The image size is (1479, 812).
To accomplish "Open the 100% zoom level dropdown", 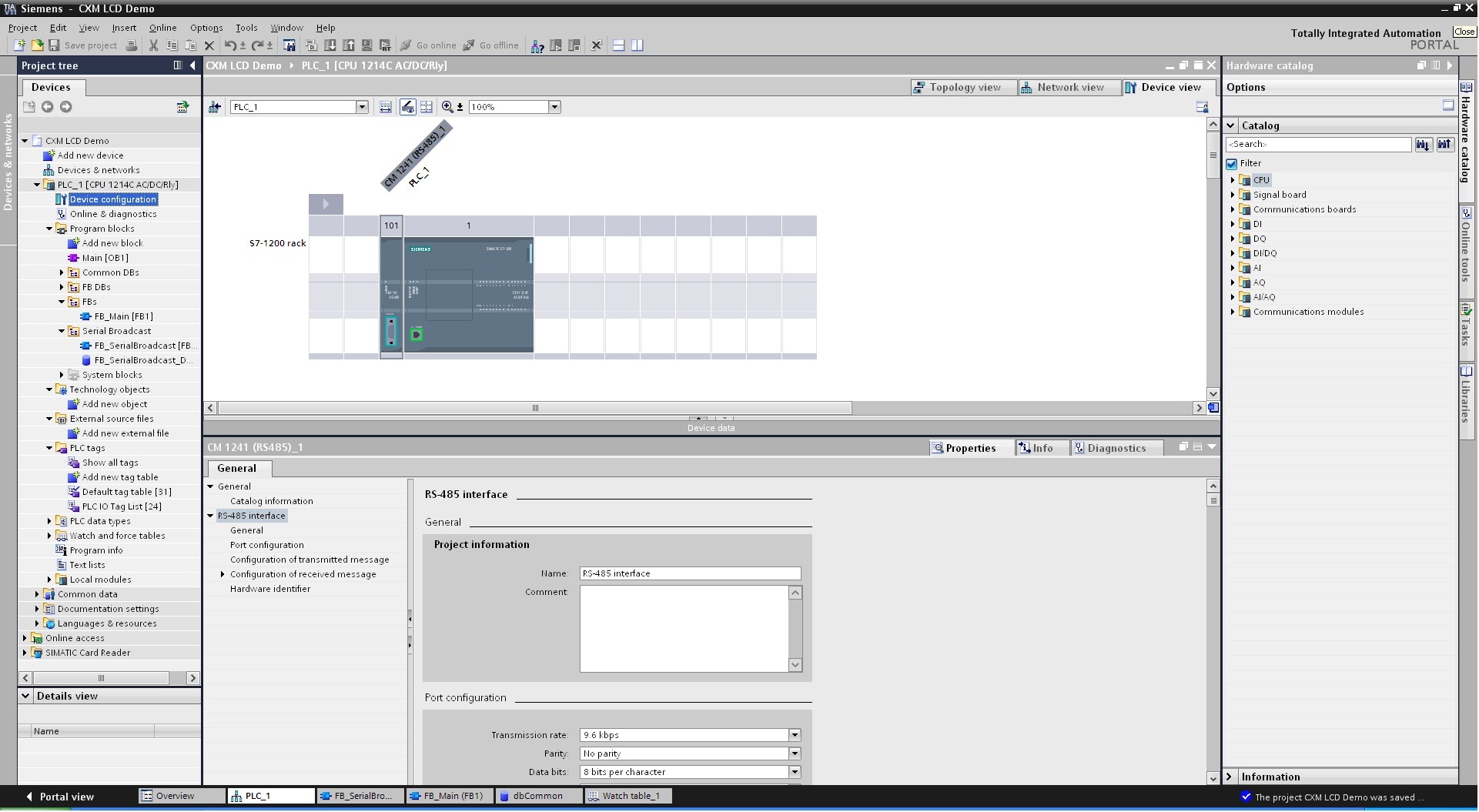I will [x=554, y=107].
